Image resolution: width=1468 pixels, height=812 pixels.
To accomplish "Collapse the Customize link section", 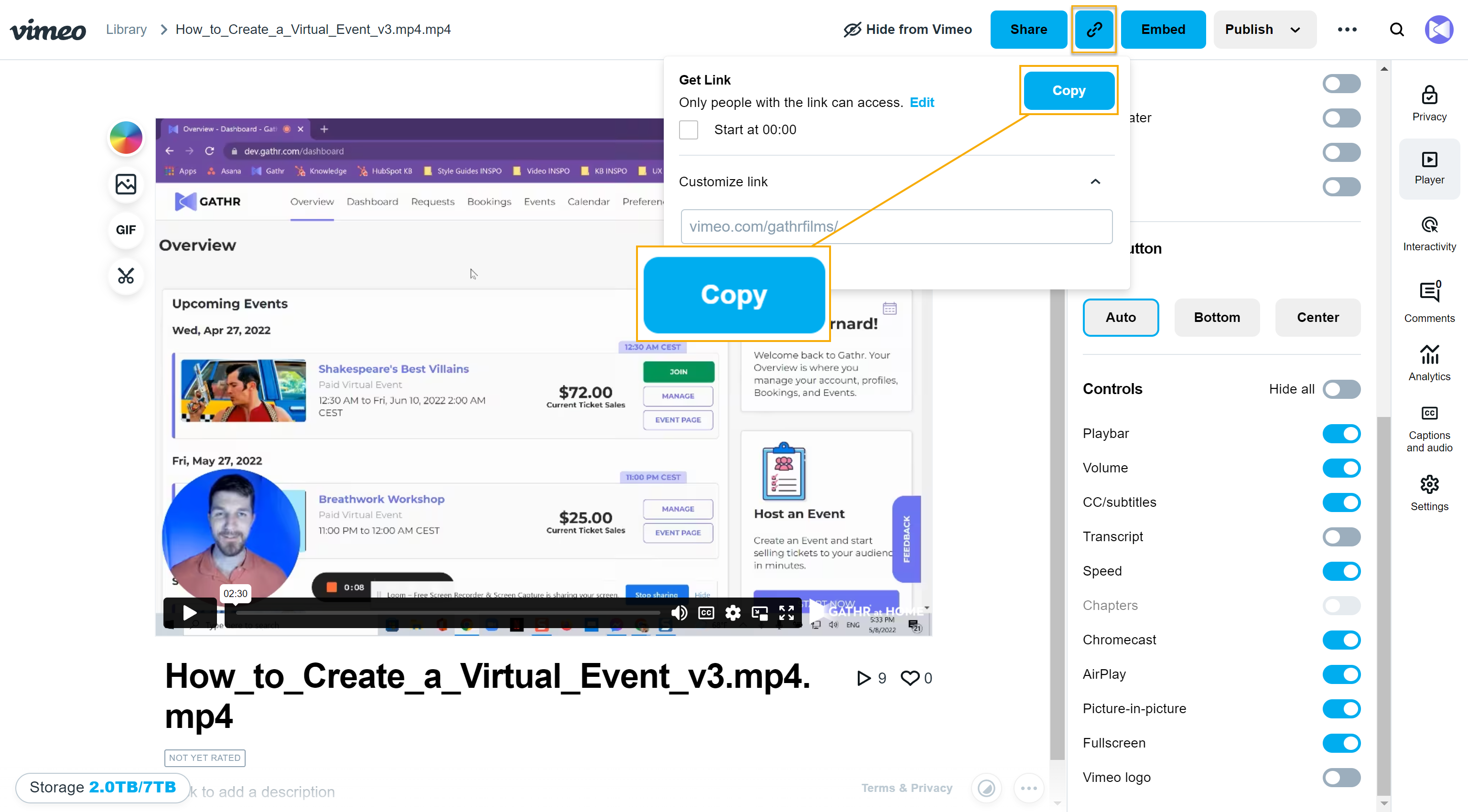I will [x=1095, y=182].
